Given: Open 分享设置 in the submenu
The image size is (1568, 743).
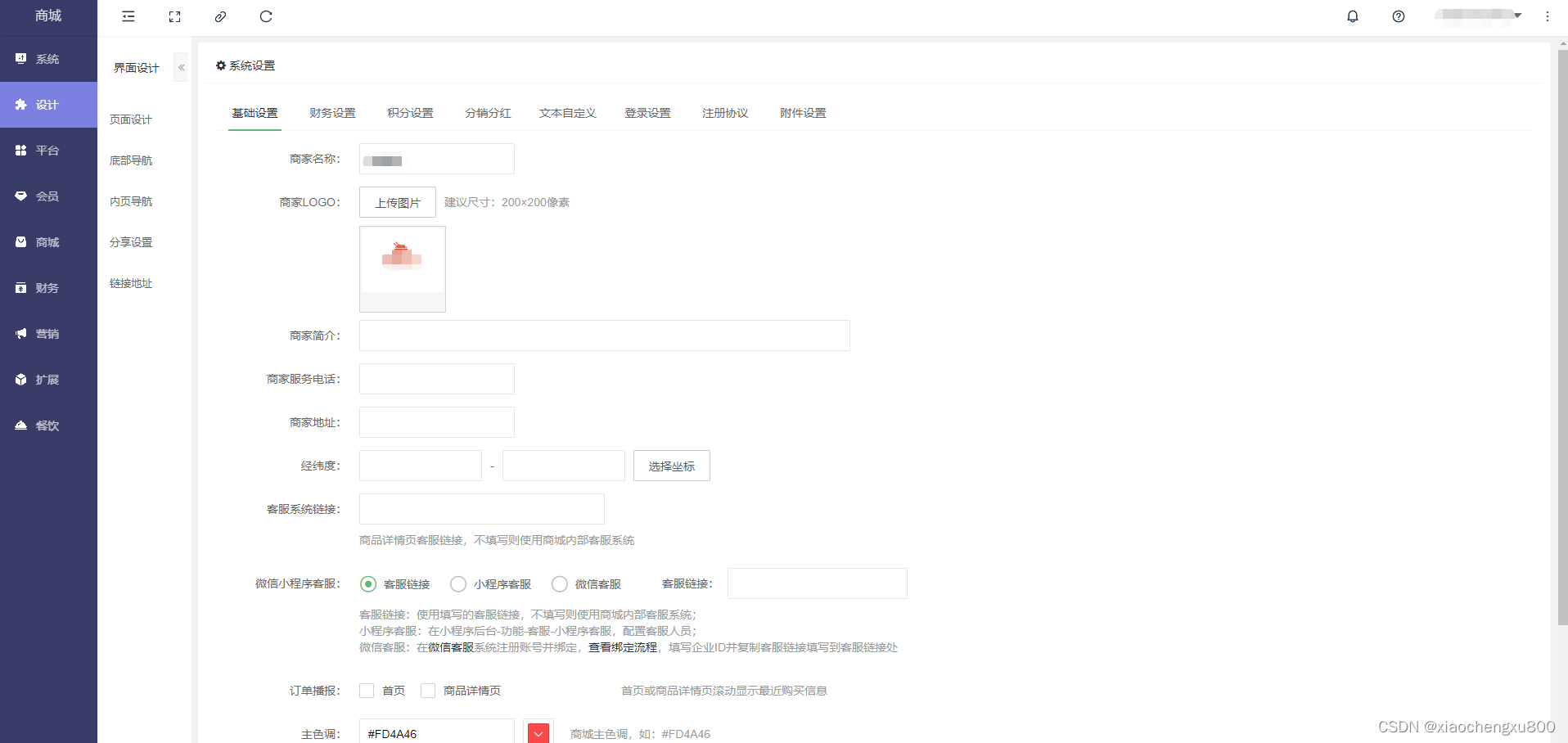Looking at the screenshot, I should click(131, 242).
